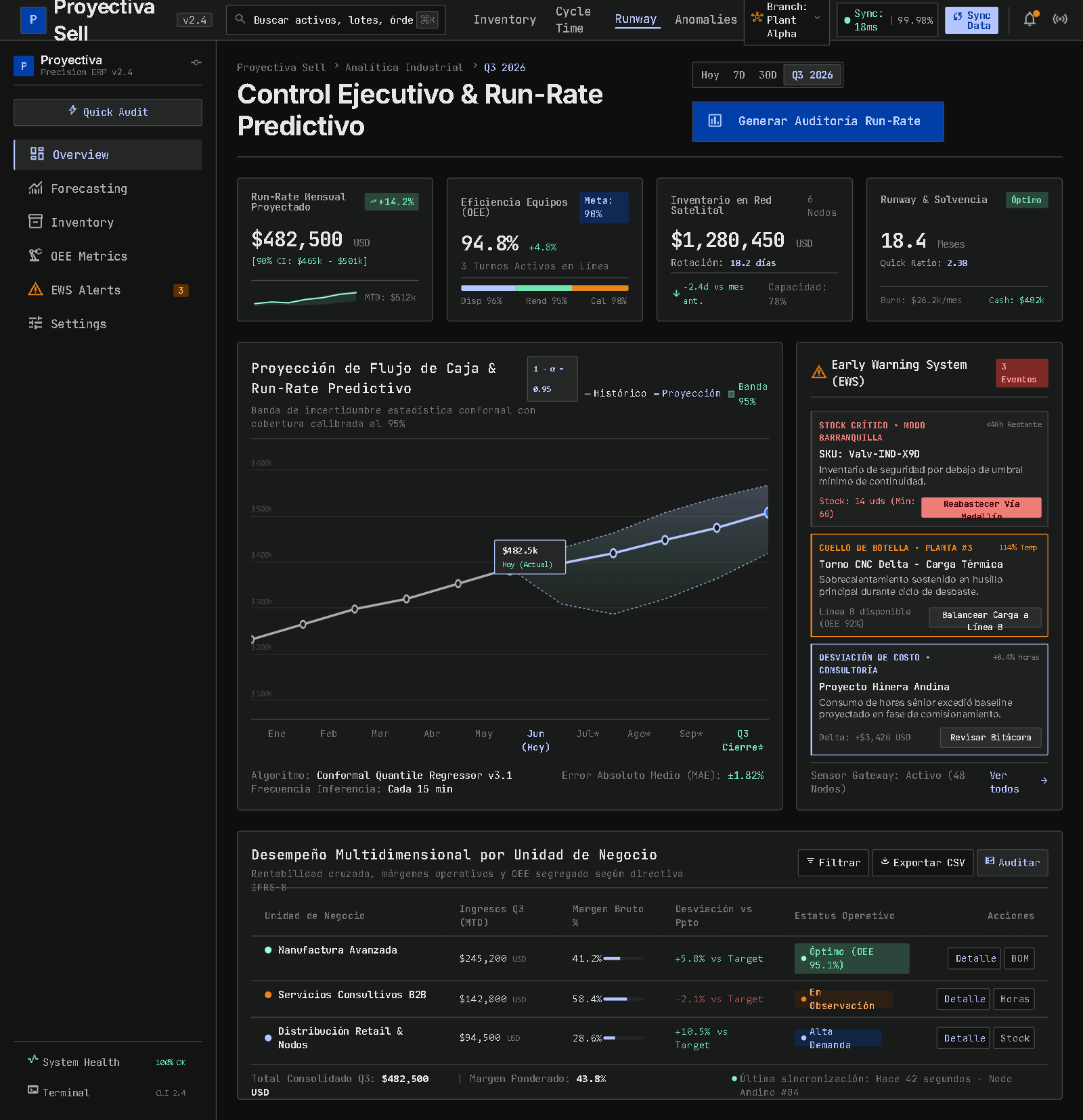Image resolution: width=1083 pixels, height=1120 pixels.
Task: Click Balancear Carga a Línea B
Action: (x=985, y=618)
